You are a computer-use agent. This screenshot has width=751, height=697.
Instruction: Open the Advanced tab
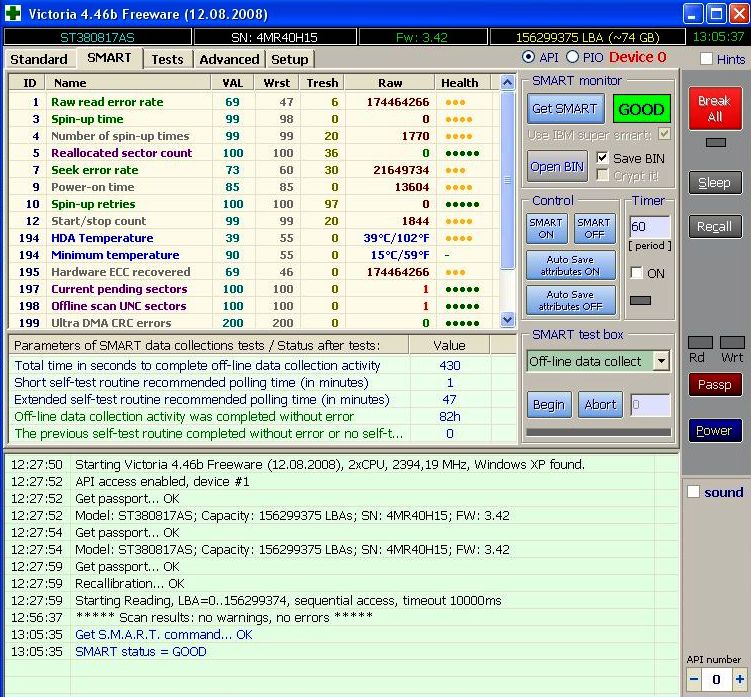(x=229, y=59)
